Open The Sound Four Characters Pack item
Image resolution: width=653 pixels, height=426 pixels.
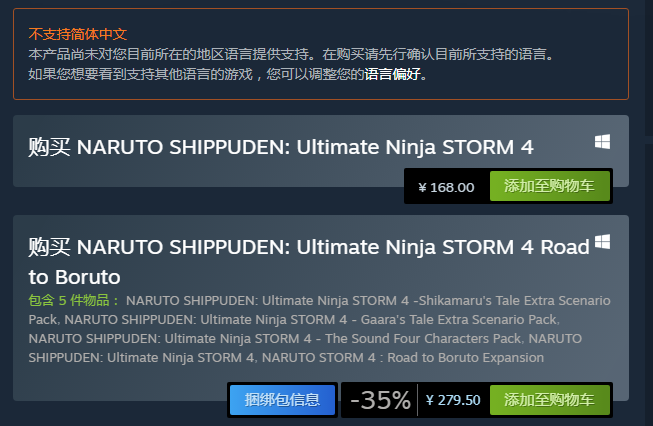pyautogui.click(x=275, y=339)
